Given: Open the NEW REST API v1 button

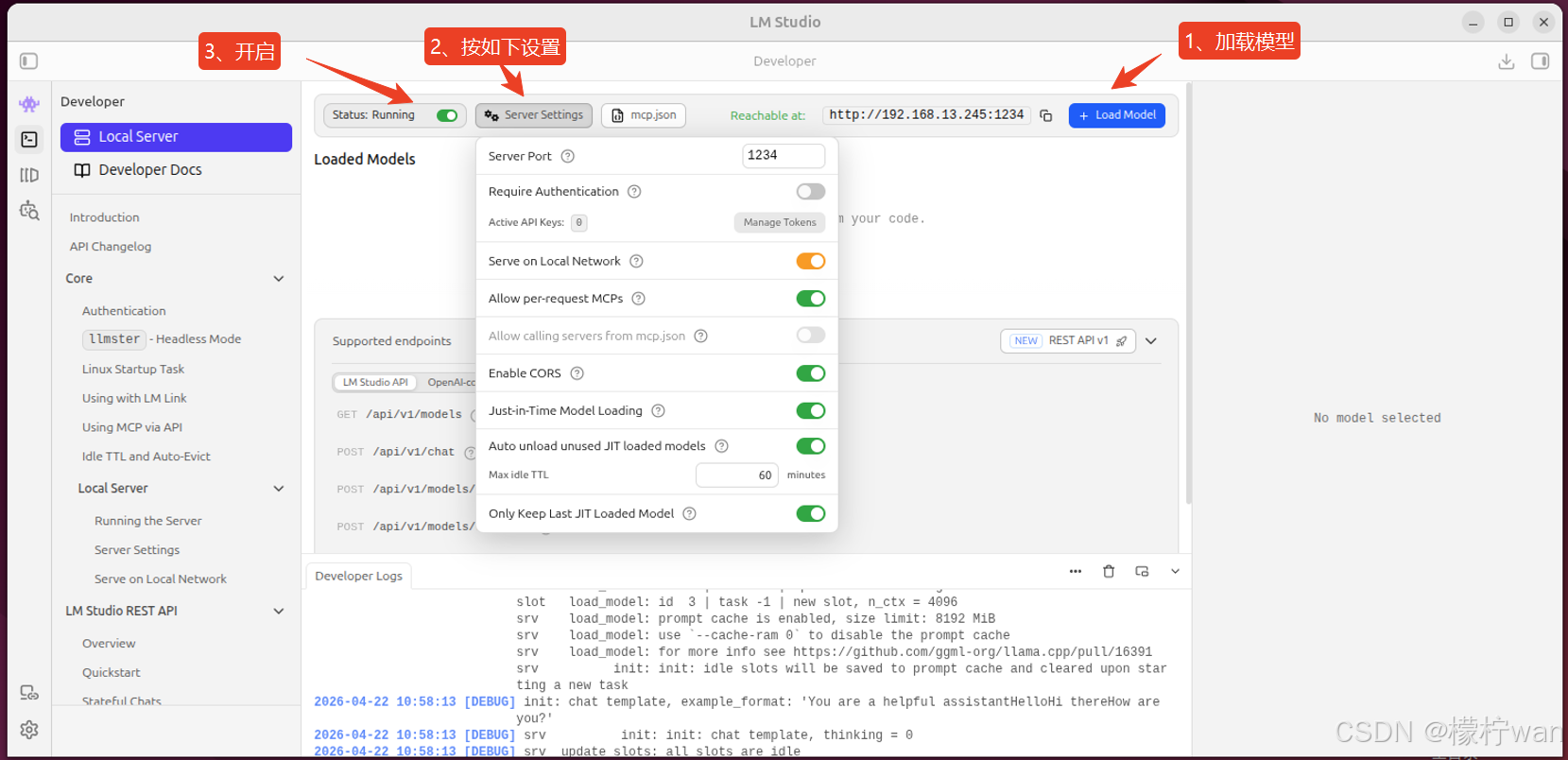Looking at the screenshot, I should (1068, 341).
